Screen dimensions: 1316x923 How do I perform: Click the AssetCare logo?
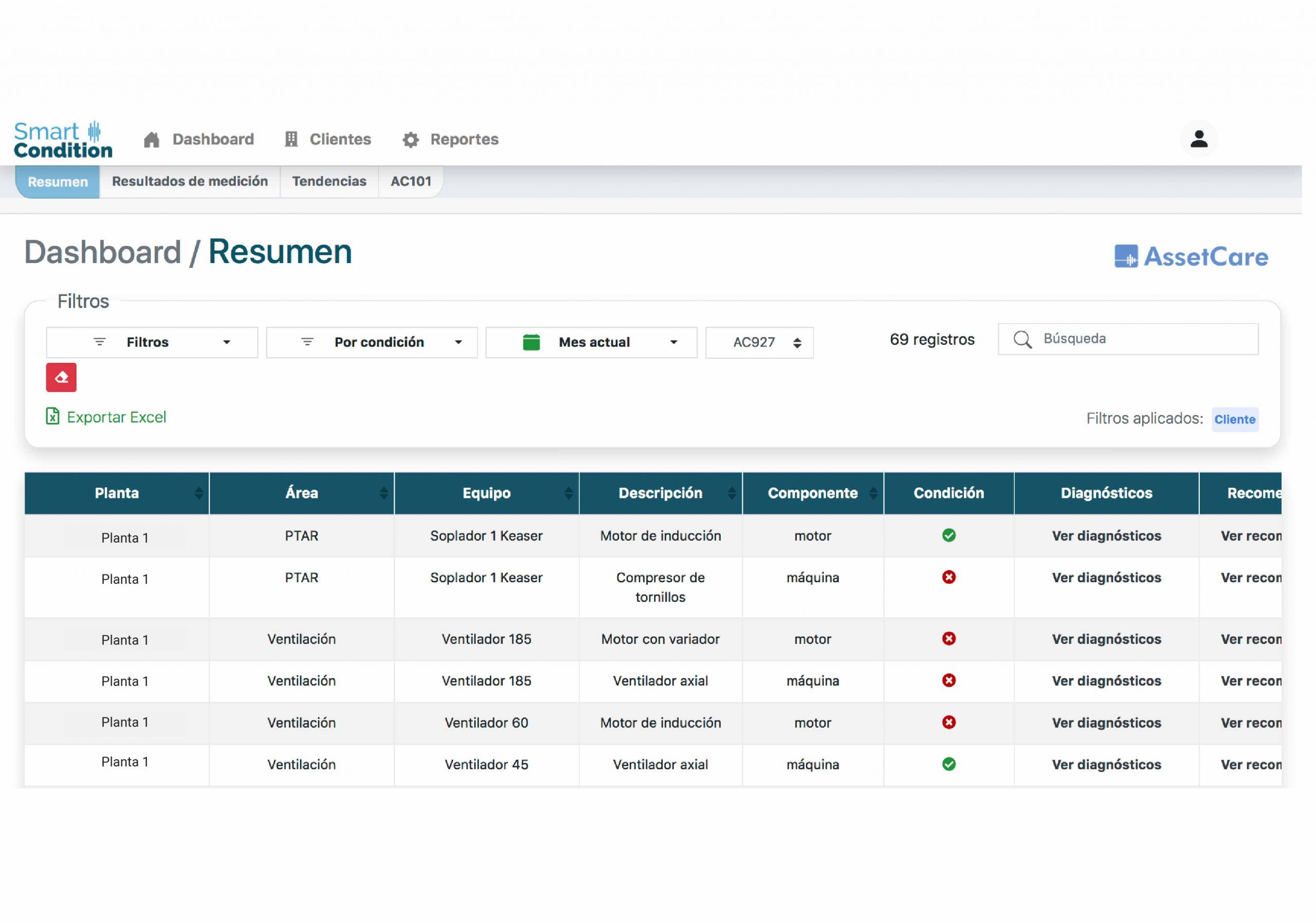tap(1191, 256)
